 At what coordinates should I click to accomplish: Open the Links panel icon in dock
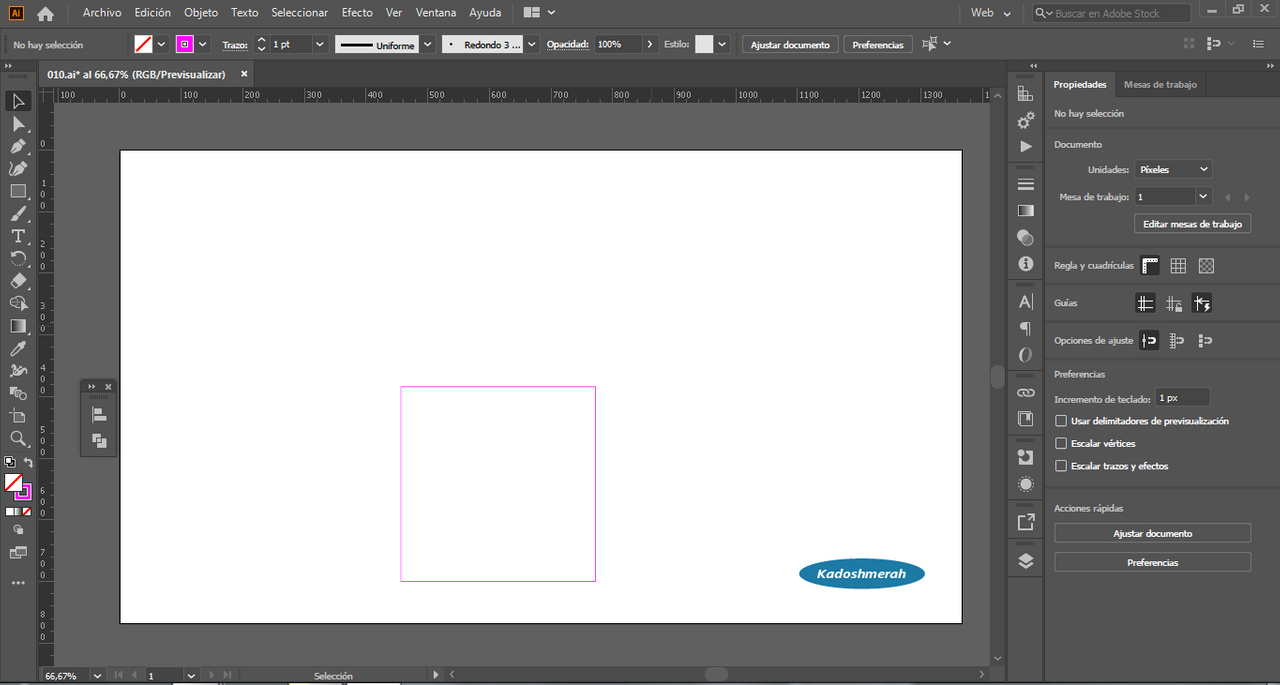click(x=1025, y=393)
